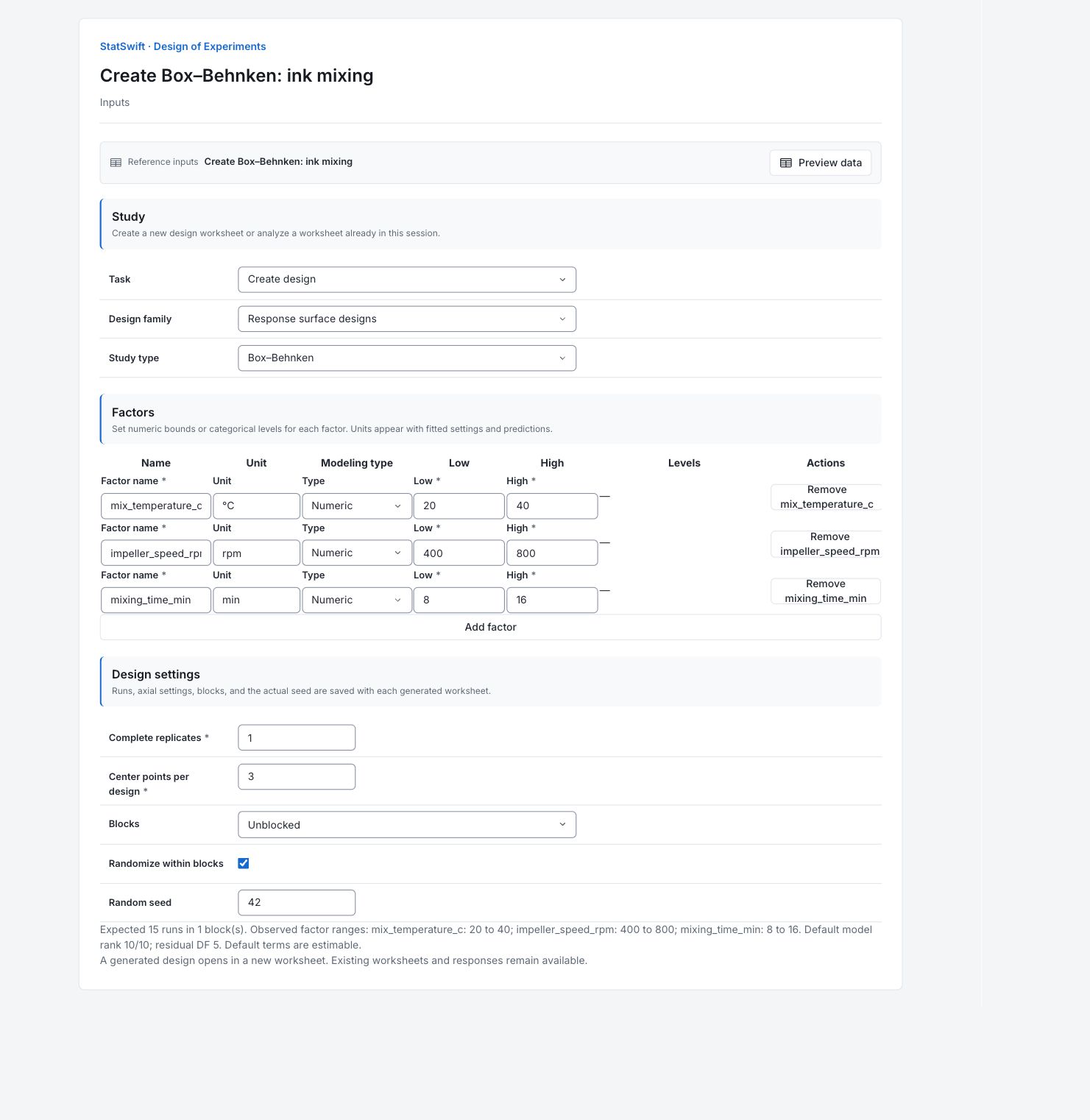Expand the Blocks dropdown set to Unblocked
This screenshot has height=1120, width=1090.
tap(407, 825)
